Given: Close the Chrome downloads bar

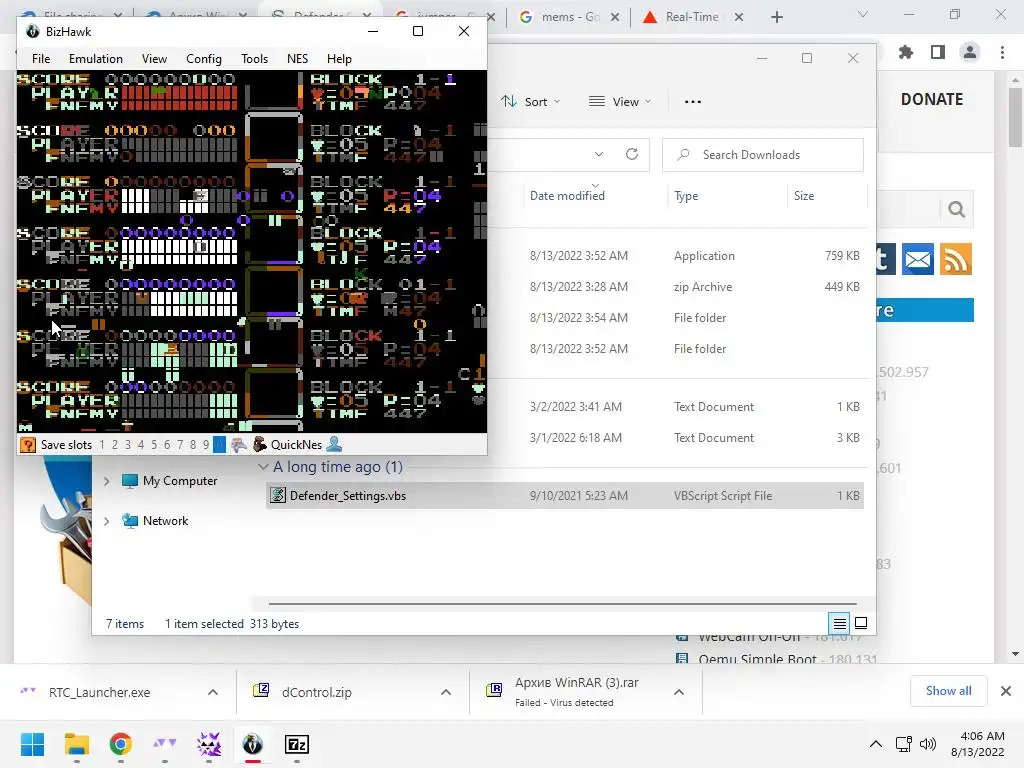Looking at the screenshot, I should 1006,691.
